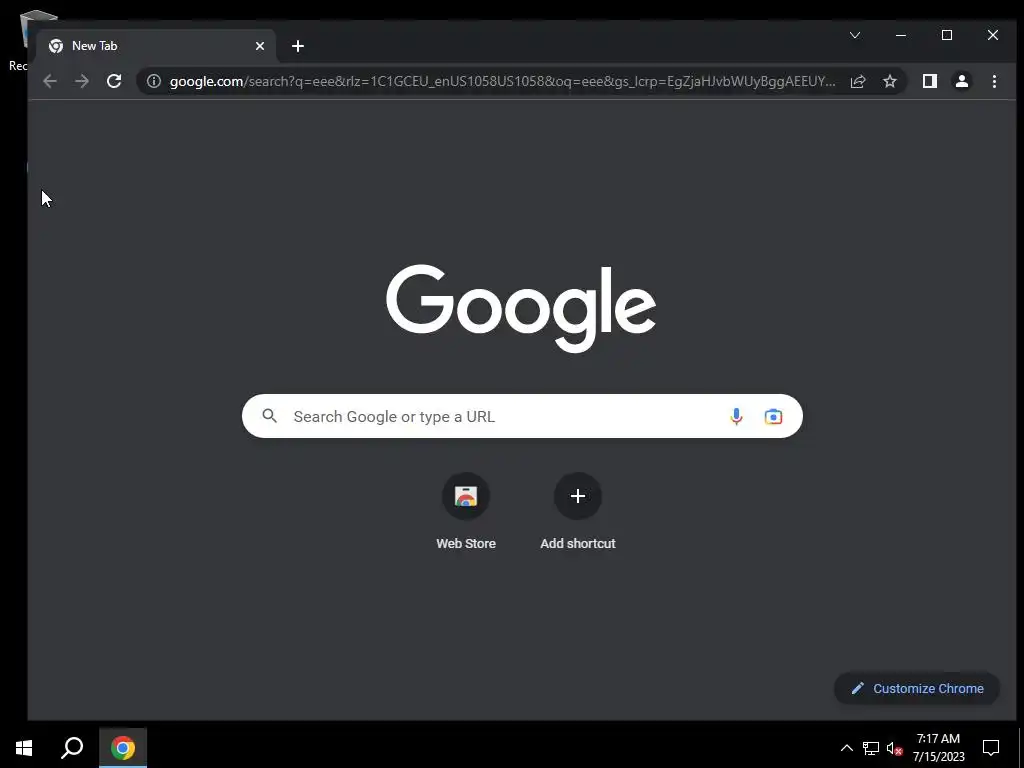The image size is (1024, 768).
Task: Bookmark this tab with the star icon
Action: 889,81
